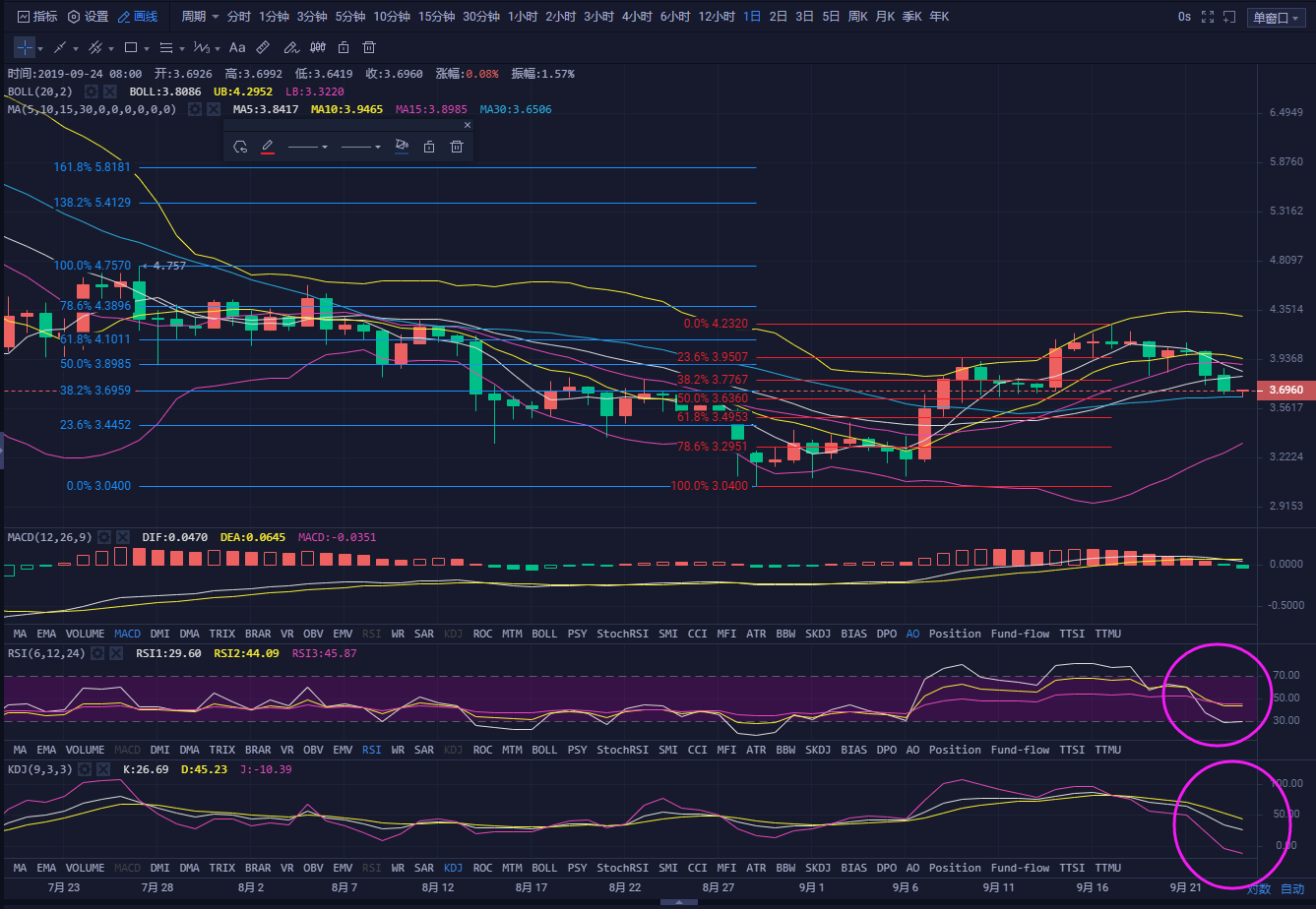Select the Elliott wave pattern tool
This screenshot has width=1316, height=909.
click(201, 47)
